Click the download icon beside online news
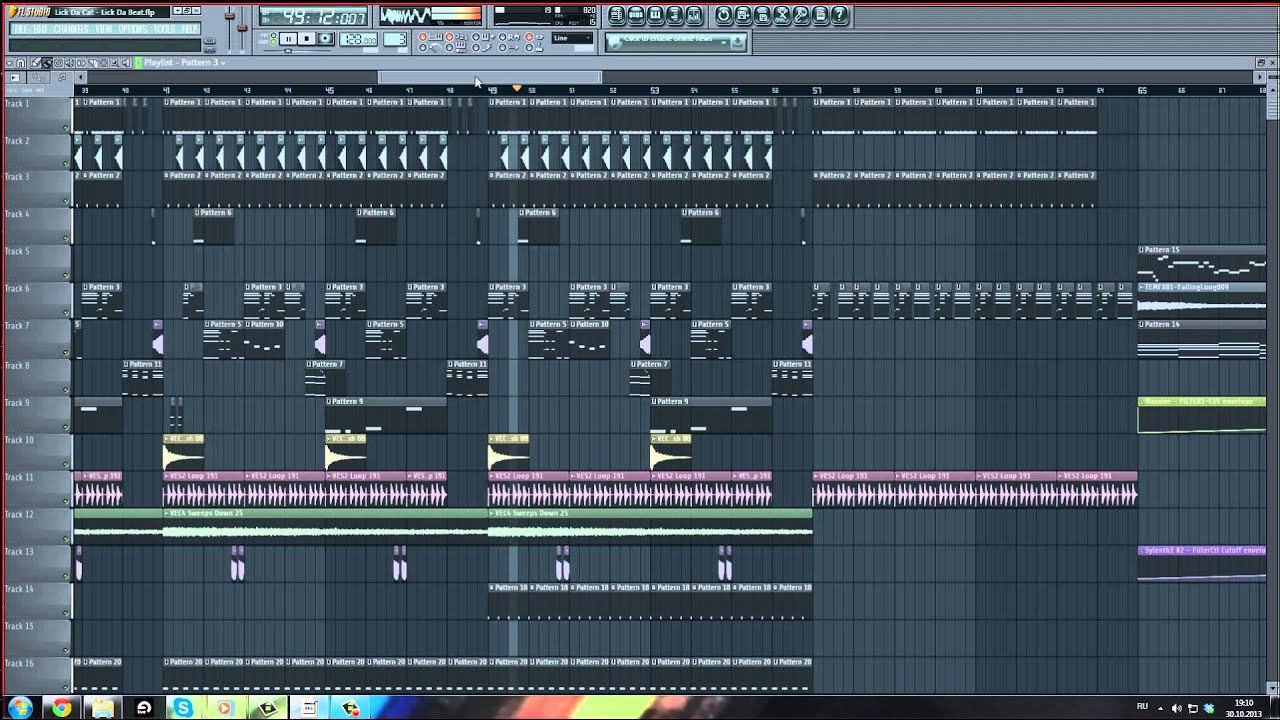 pos(737,41)
